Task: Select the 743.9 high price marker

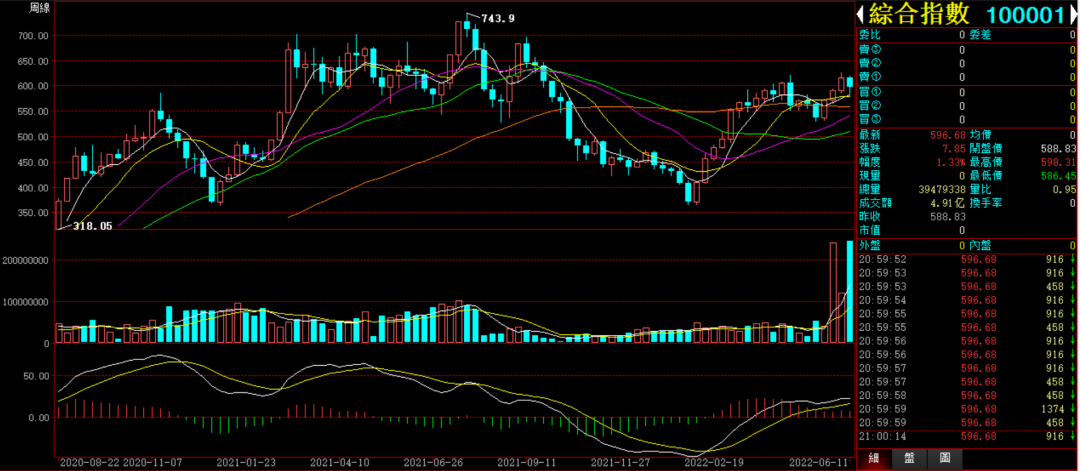Action: click(x=498, y=19)
